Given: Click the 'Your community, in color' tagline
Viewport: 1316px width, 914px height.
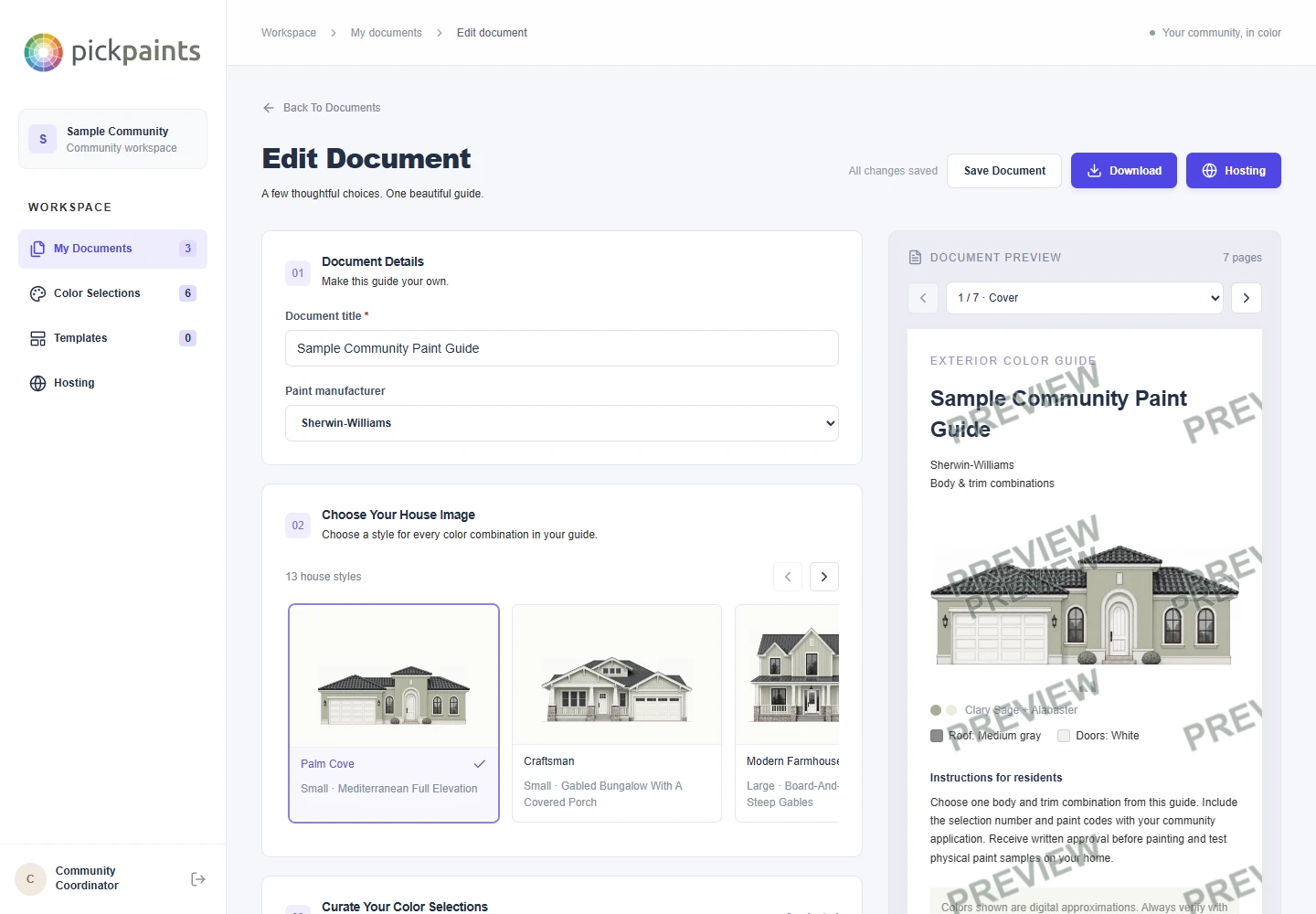Looking at the screenshot, I should [1222, 33].
